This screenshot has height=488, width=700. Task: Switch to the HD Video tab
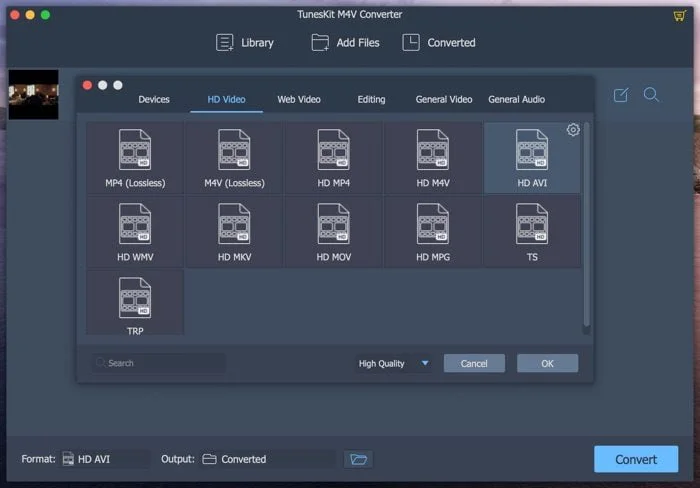point(226,100)
